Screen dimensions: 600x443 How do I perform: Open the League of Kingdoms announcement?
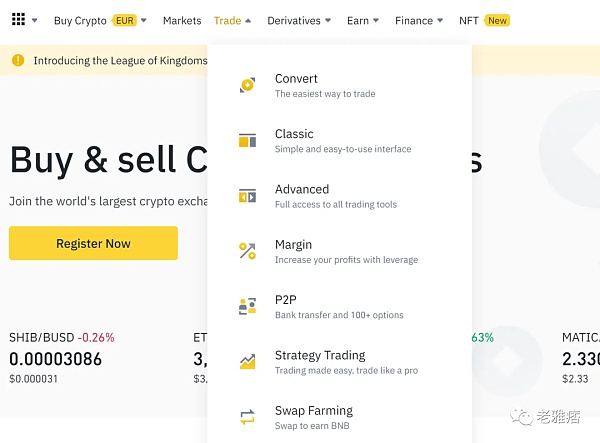120,60
